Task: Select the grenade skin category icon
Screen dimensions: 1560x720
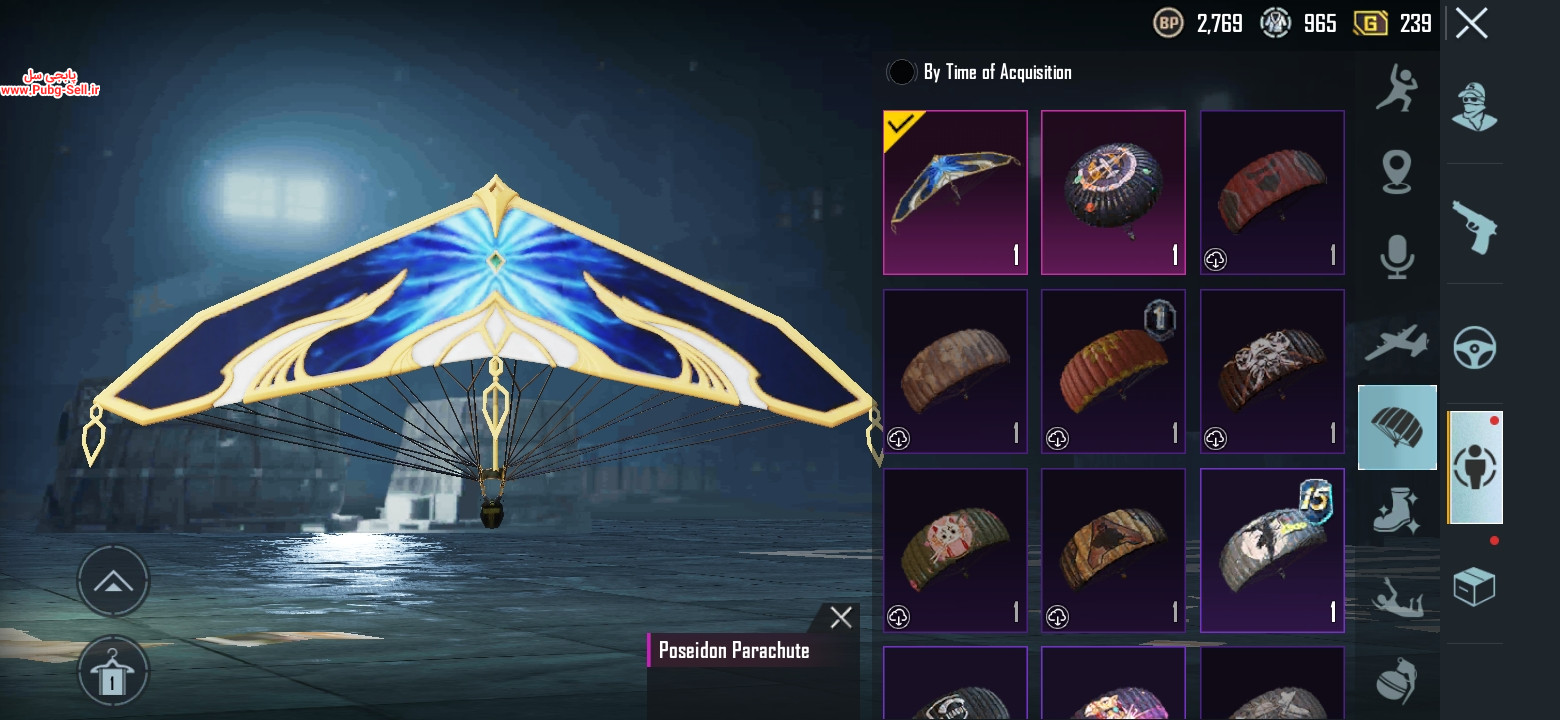Action: [1397, 680]
